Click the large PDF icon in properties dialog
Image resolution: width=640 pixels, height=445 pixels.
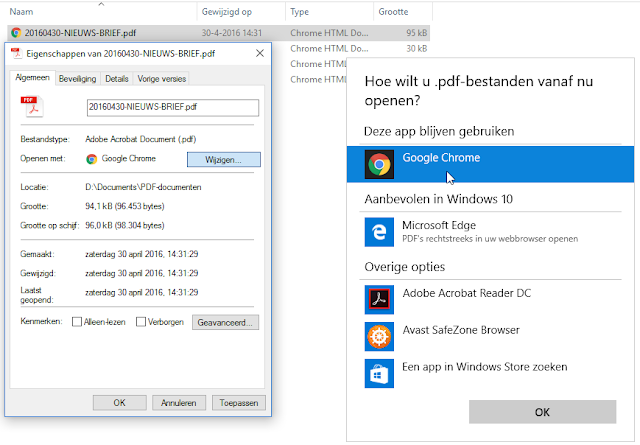pos(32,107)
